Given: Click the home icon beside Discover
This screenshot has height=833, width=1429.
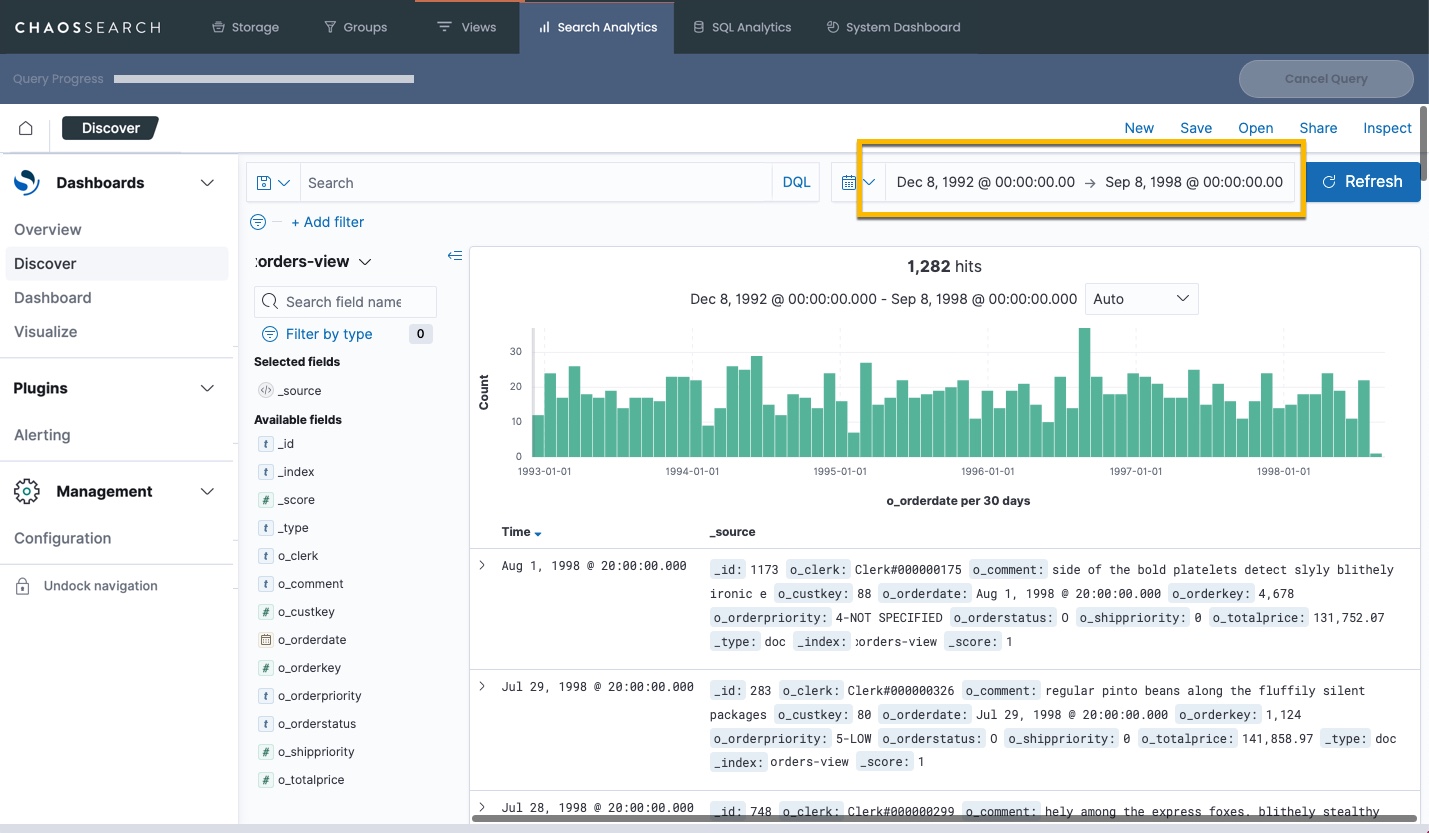Looking at the screenshot, I should point(26,128).
